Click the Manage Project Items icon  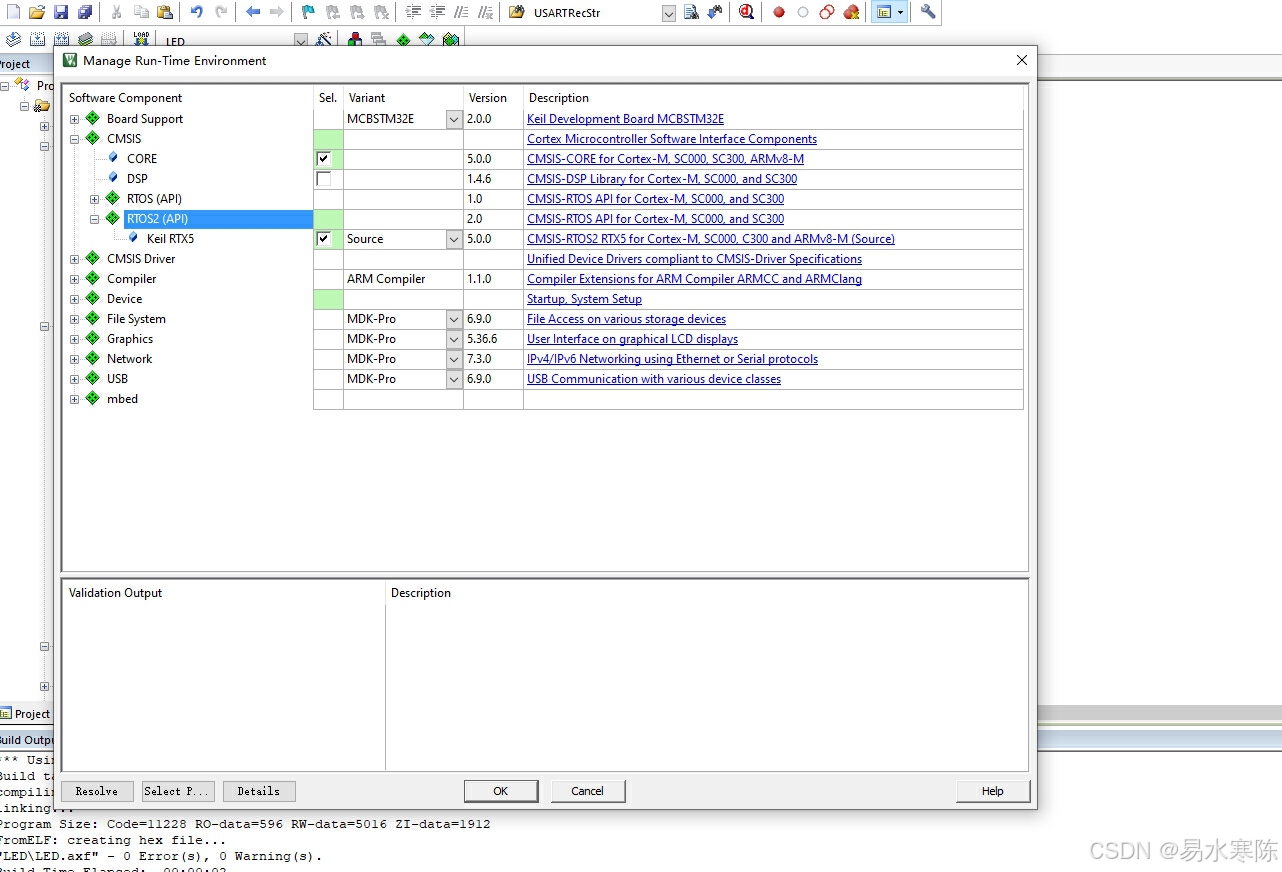pos(355,40)
